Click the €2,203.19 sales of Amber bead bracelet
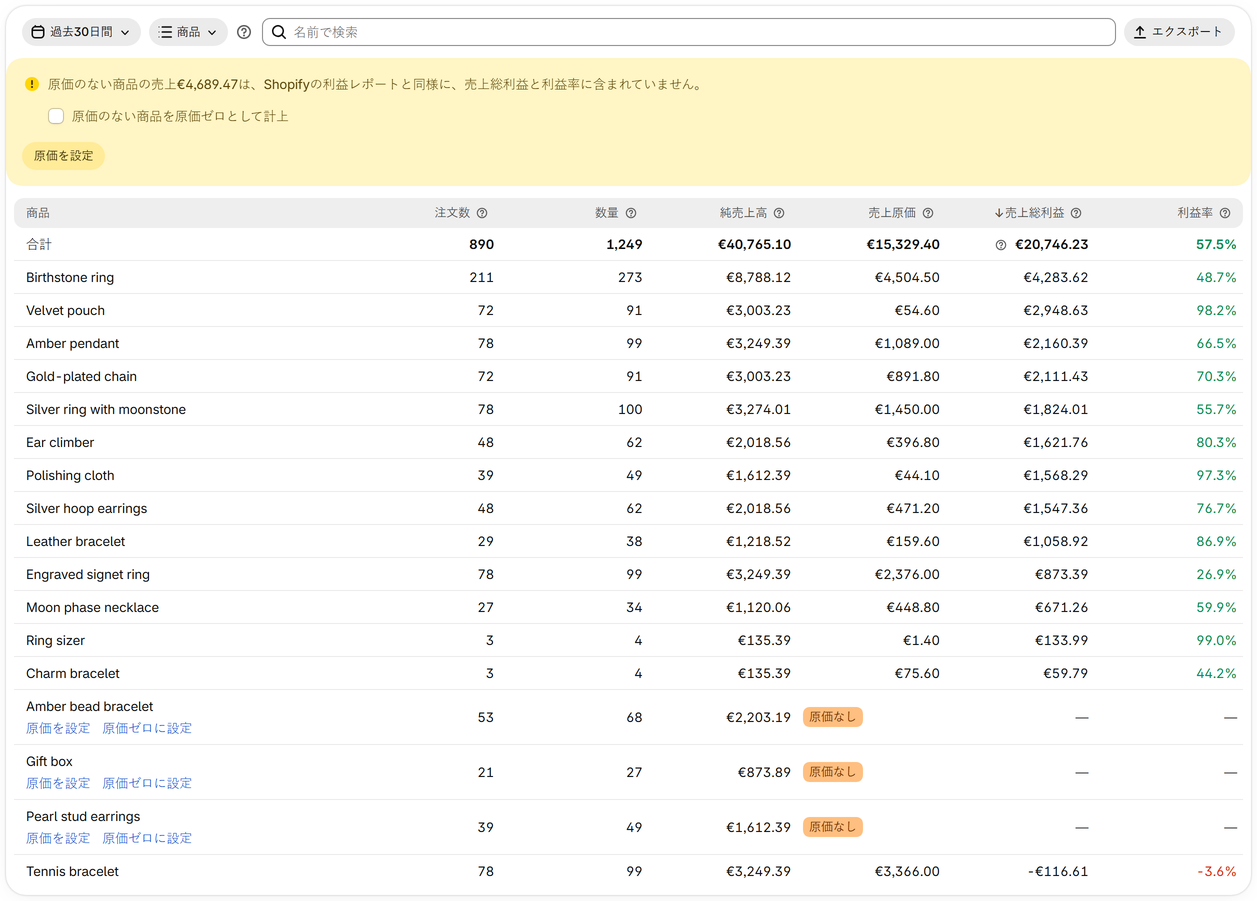Image resolution: width=1257 pixels, height=901 pixels. pos(758,717)
